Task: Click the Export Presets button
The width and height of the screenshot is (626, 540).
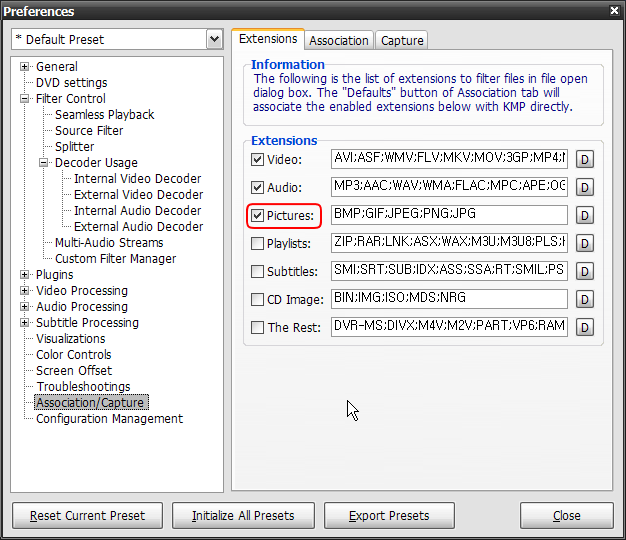Action: 389,516
